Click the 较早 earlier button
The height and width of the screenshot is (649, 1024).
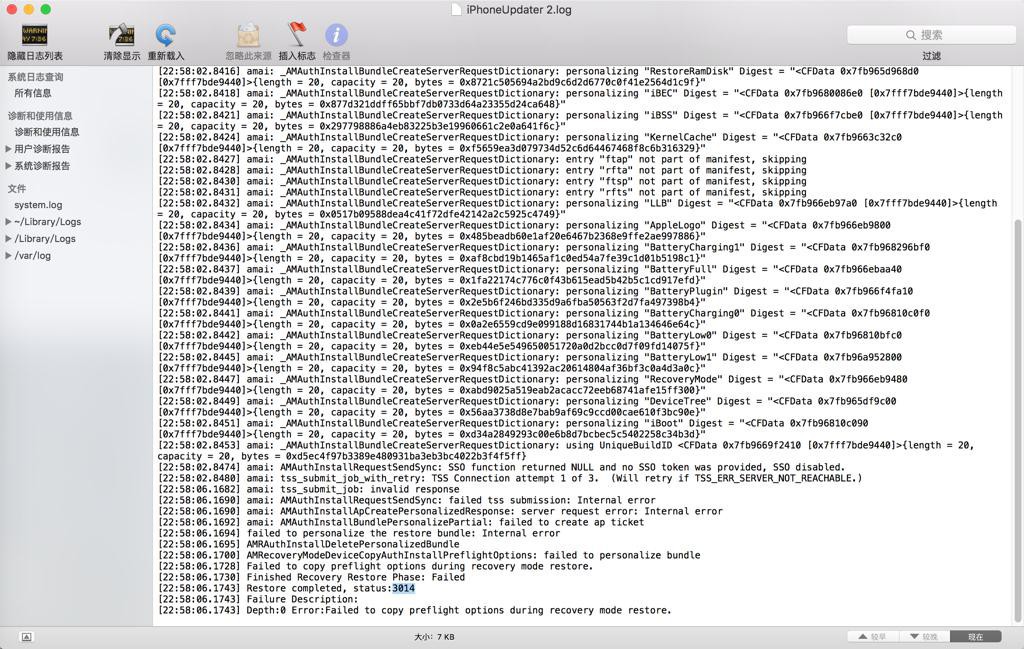pos(872,637)
